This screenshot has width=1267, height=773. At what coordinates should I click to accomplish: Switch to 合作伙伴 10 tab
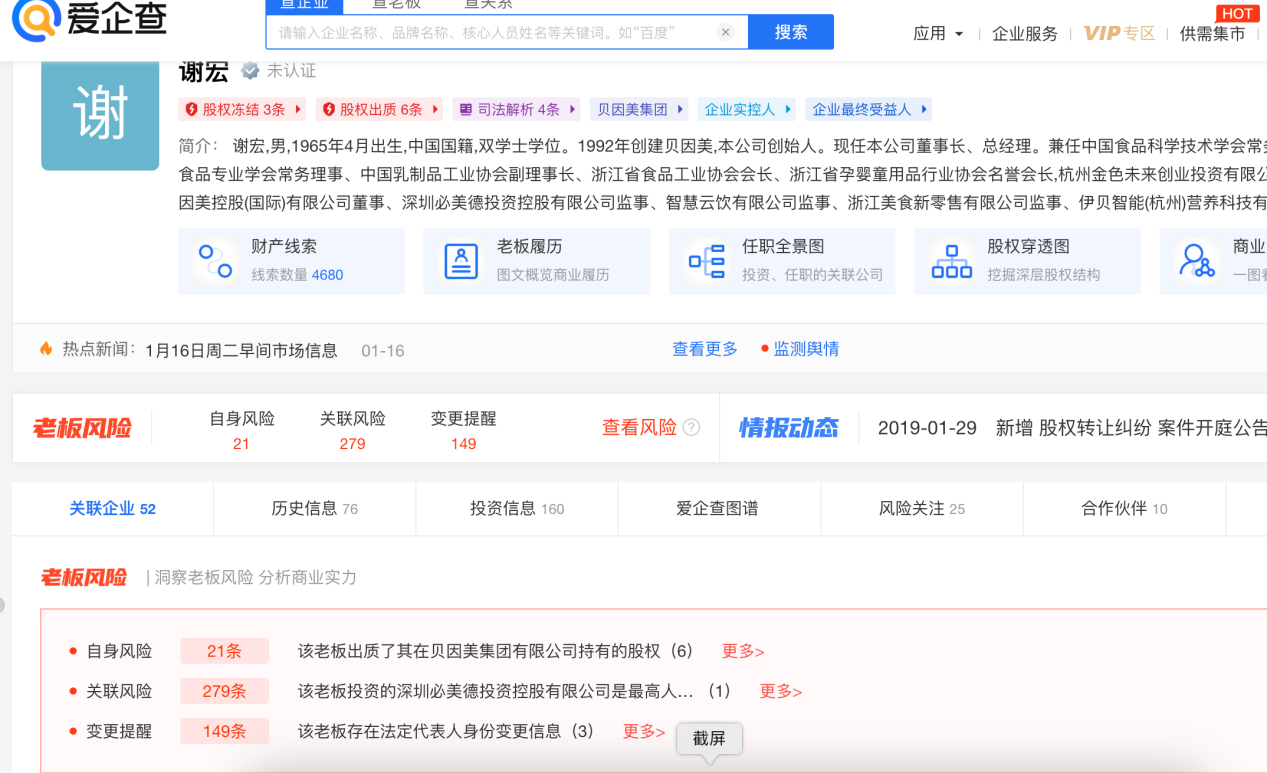[1124, 508]
